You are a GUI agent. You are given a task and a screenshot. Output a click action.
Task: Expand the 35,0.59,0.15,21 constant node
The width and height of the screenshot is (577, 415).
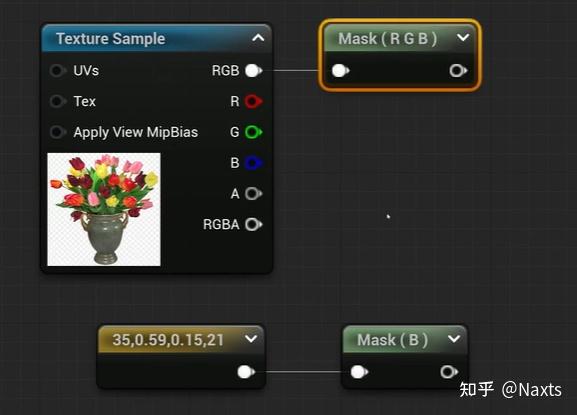tap(251, 339)
